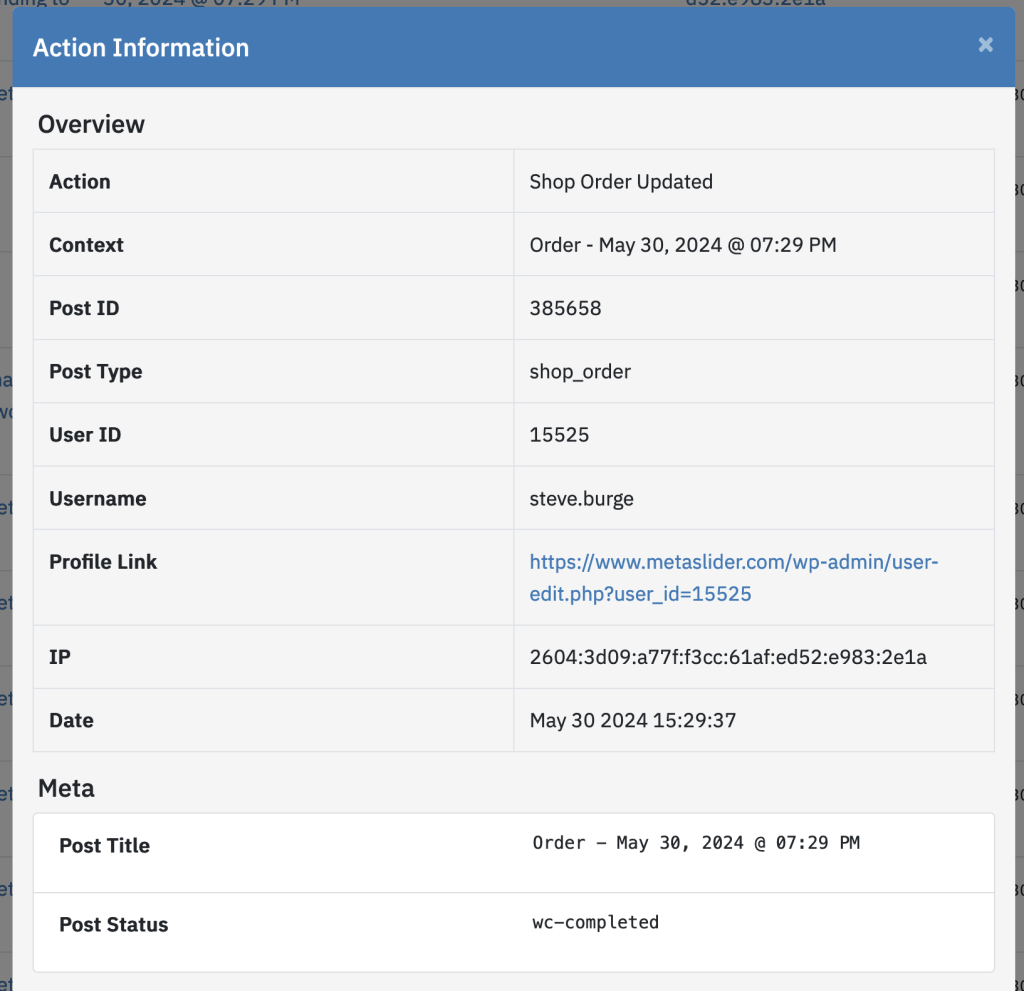Select the shop_order Post Type value

tap(580, 371)
